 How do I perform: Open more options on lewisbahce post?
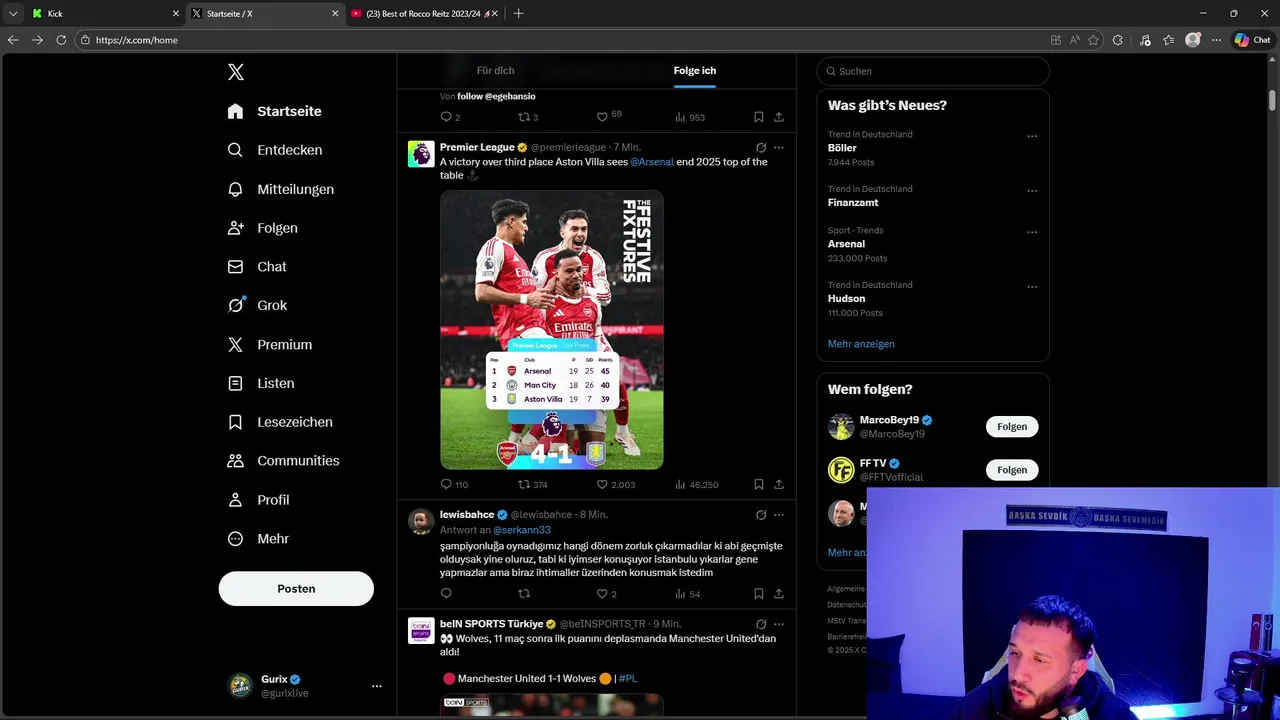coord(779,515)
